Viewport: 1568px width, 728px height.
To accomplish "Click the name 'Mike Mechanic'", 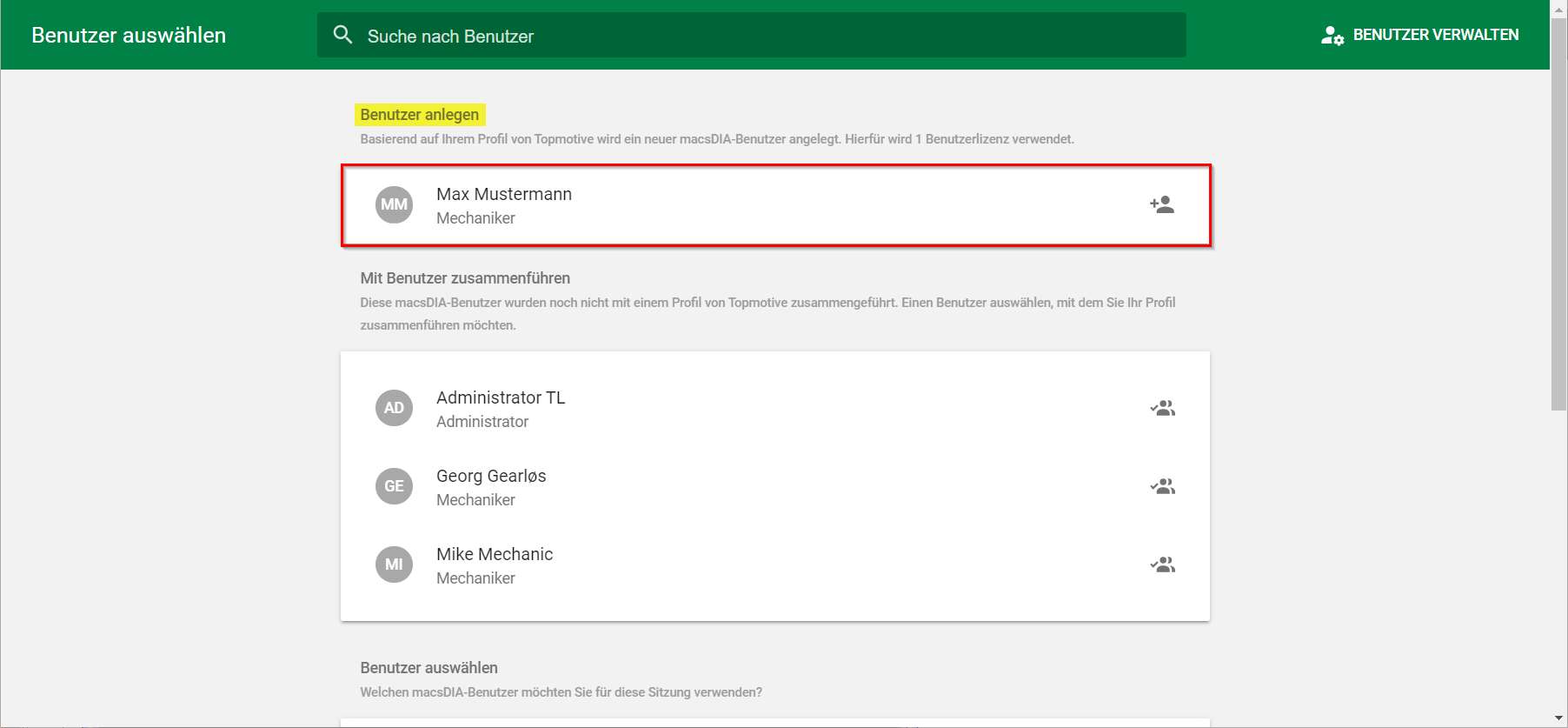I will [495, 554].
